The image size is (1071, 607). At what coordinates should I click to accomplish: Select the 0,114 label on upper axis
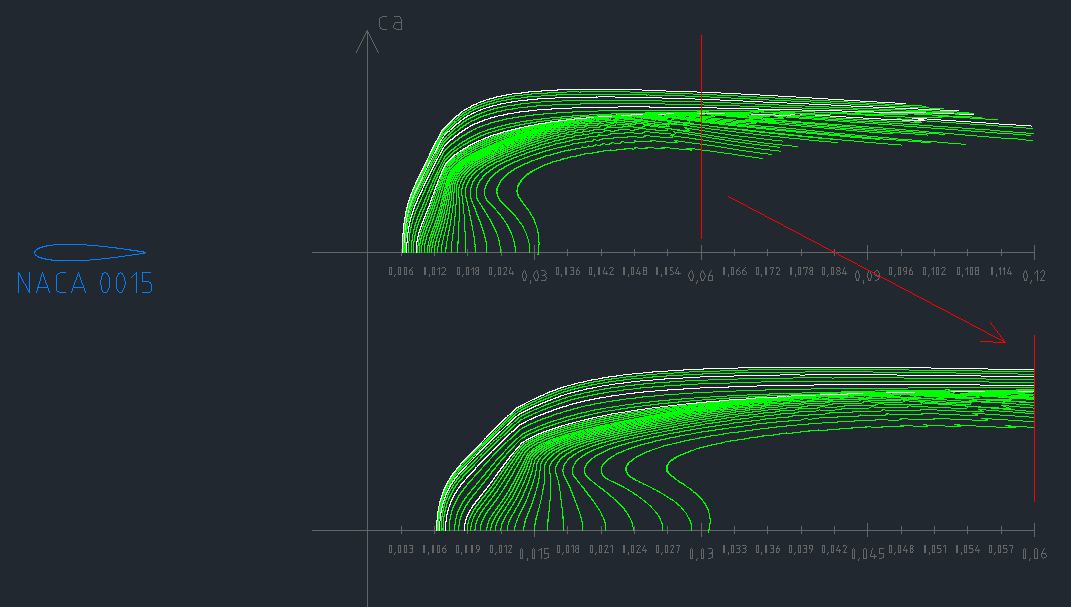tap(1000, 271)
